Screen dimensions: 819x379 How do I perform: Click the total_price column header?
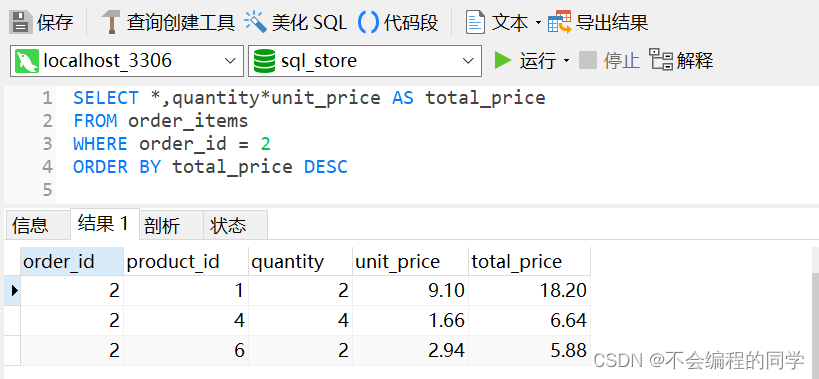pyautogui.click(x=530, y=262)
